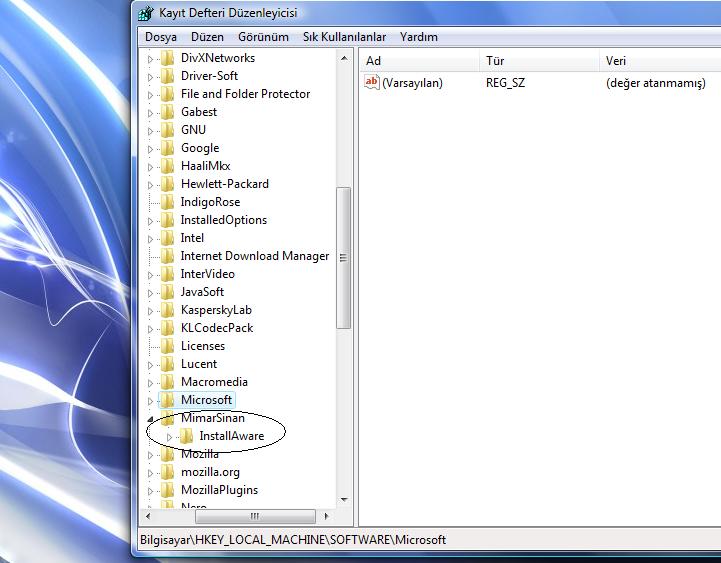Click the Registry Editor title bar icon
Screen dimensions: 721x563
point(146,13)
